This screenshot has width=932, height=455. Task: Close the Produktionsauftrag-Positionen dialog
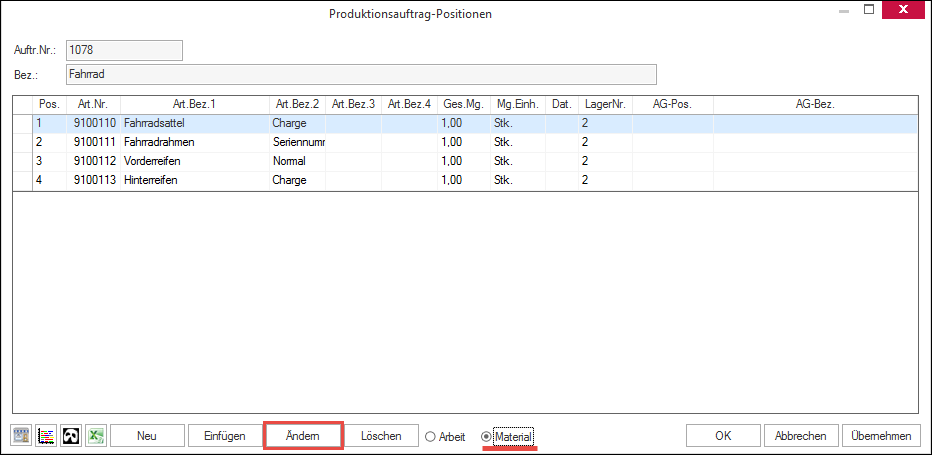(x=903, y=10)
